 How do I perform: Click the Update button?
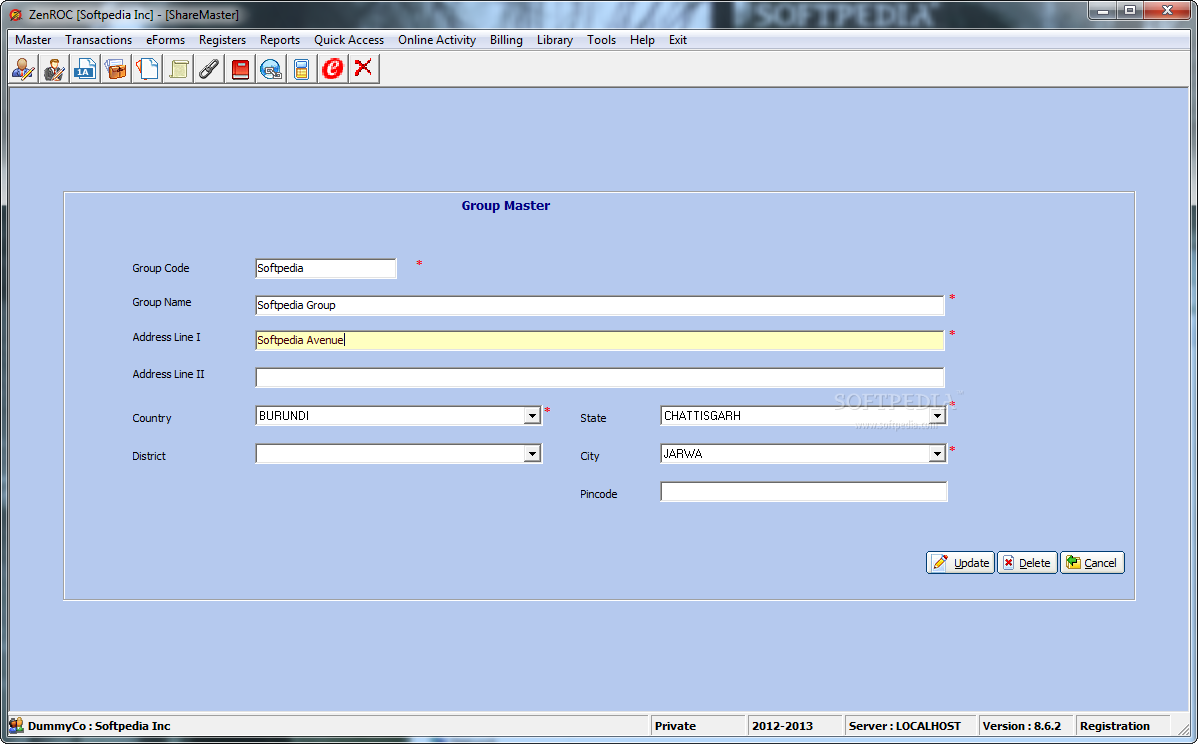pyautogui.click(x=960, y=563)
